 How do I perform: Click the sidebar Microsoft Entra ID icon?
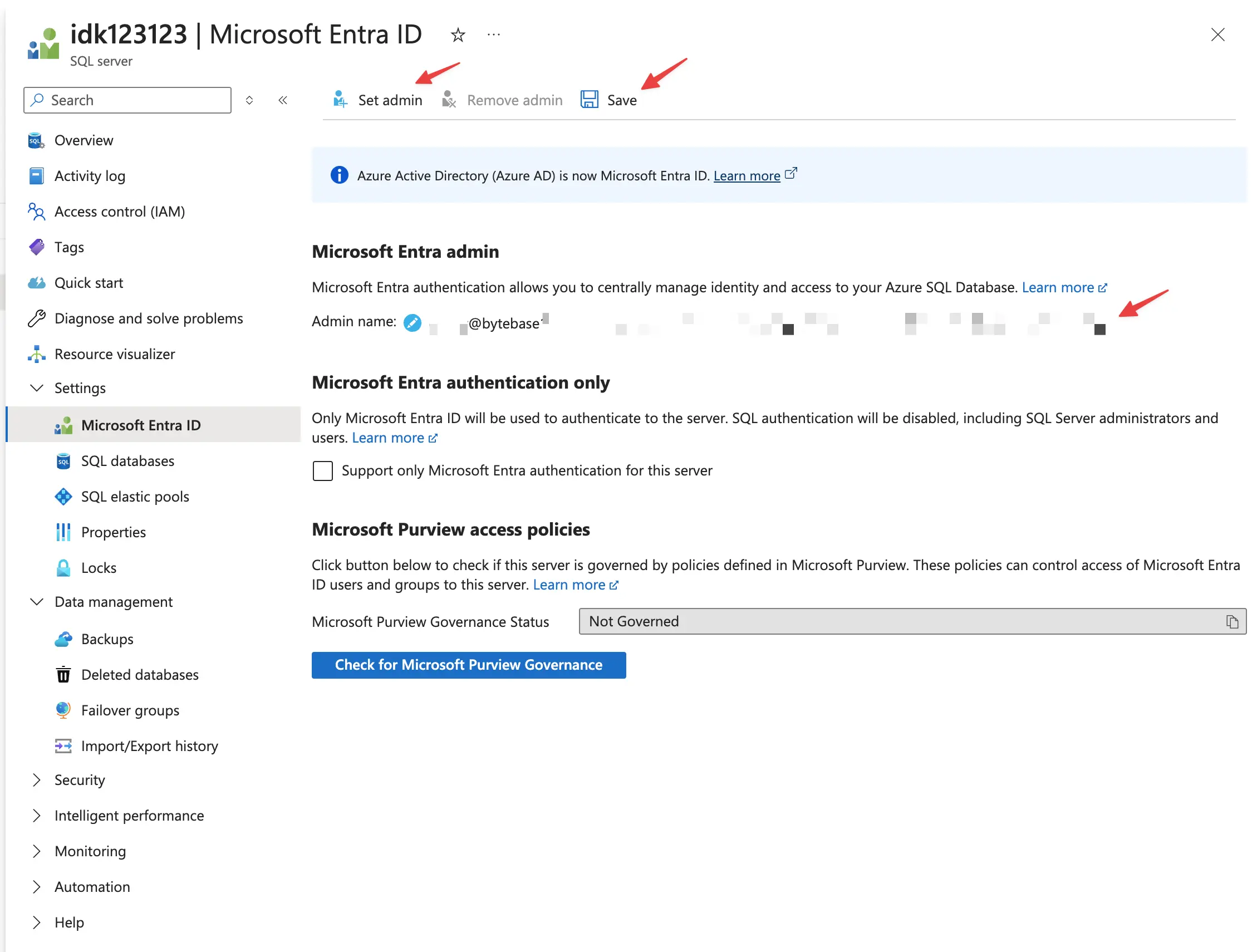63,425
